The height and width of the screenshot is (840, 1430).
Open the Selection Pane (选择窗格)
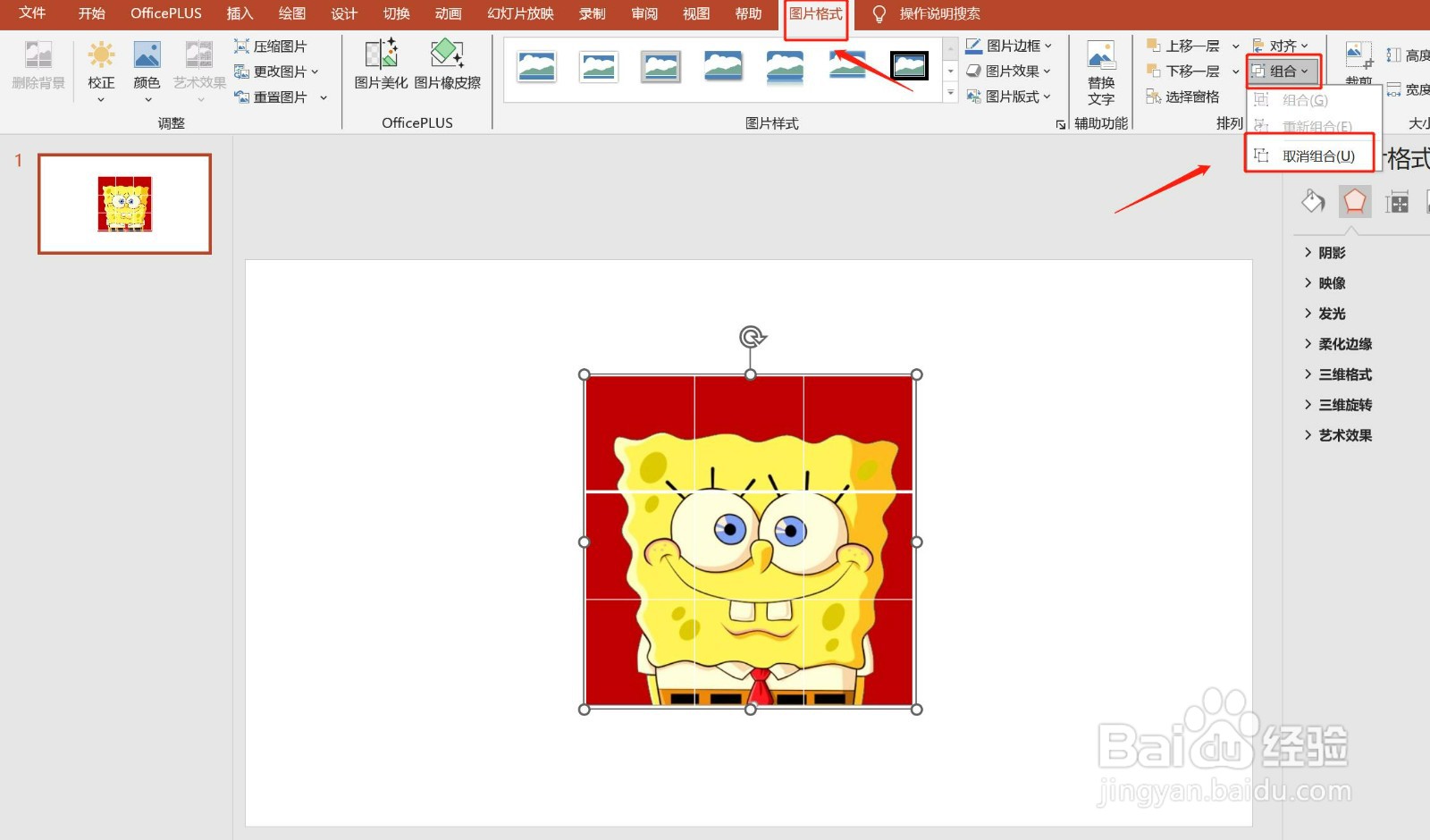pos(1183,97)
